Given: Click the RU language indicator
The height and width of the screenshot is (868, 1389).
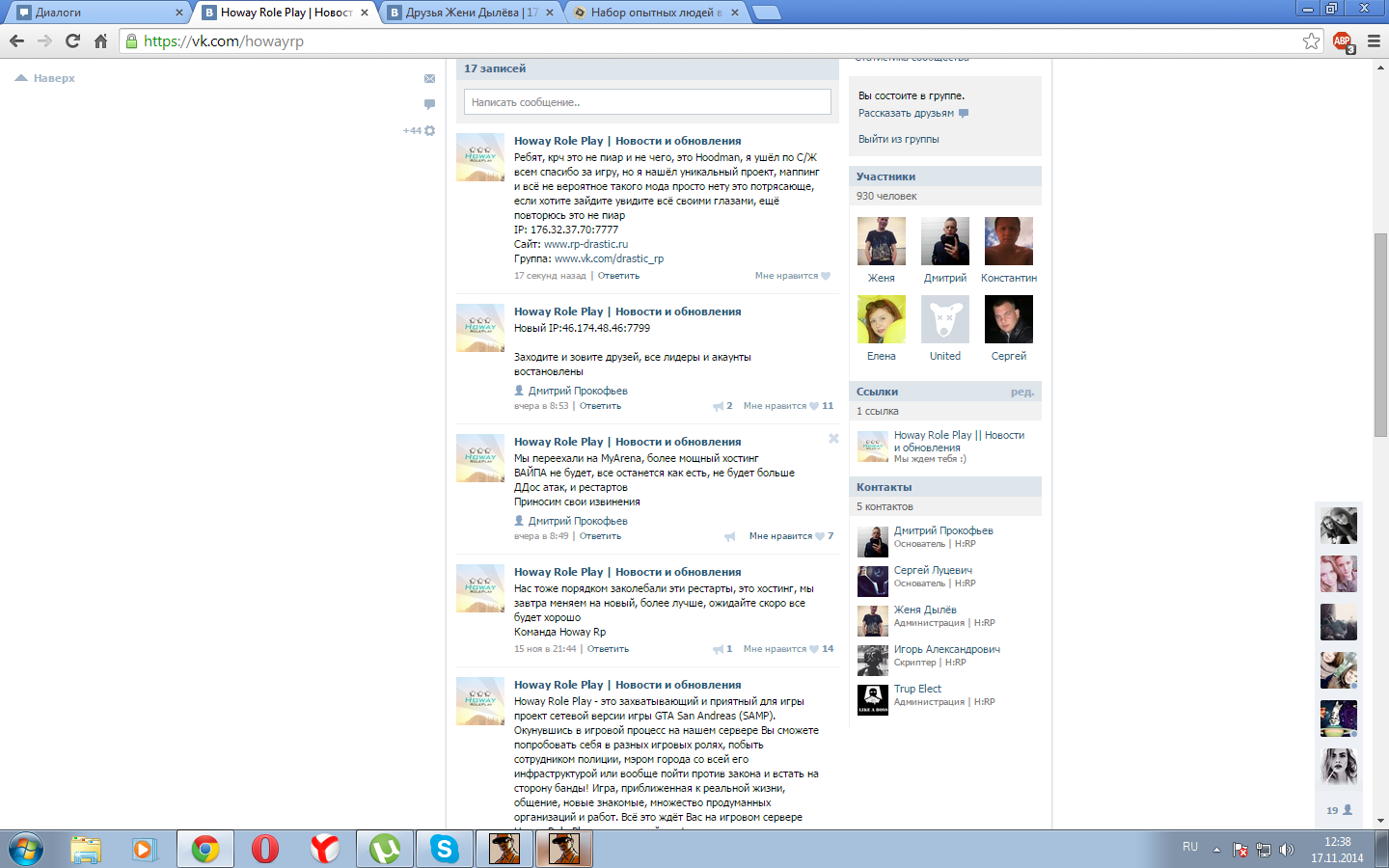Looking at the screenshot, I should point(1190,847).
